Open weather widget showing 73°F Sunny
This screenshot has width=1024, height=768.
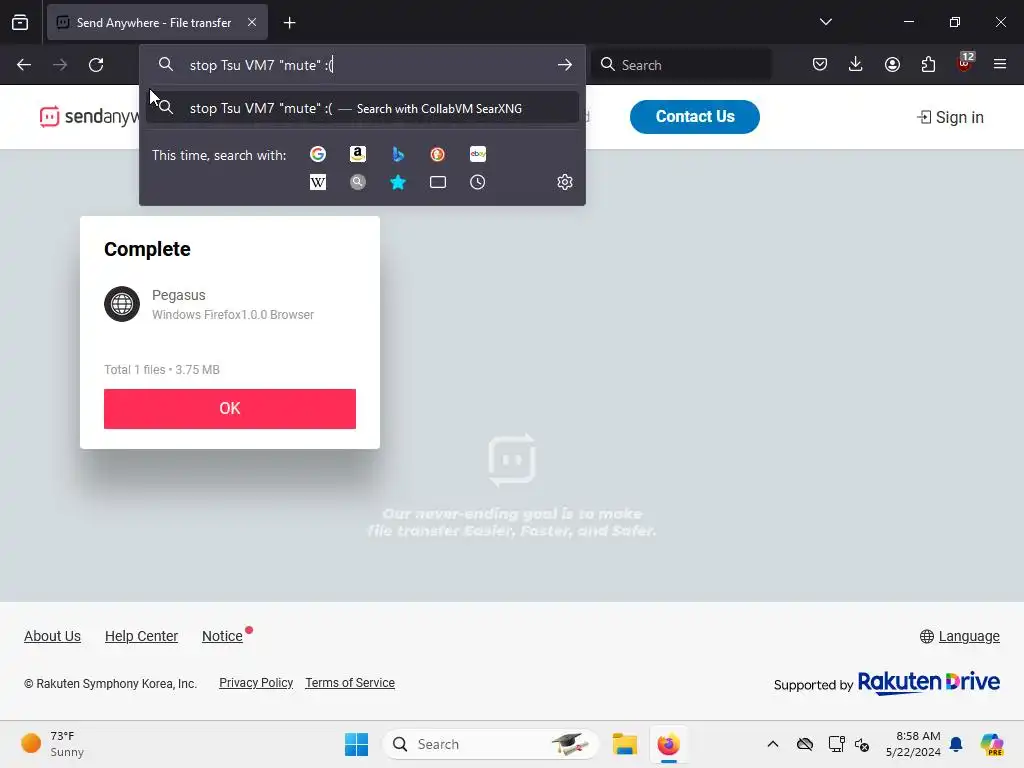53,744
